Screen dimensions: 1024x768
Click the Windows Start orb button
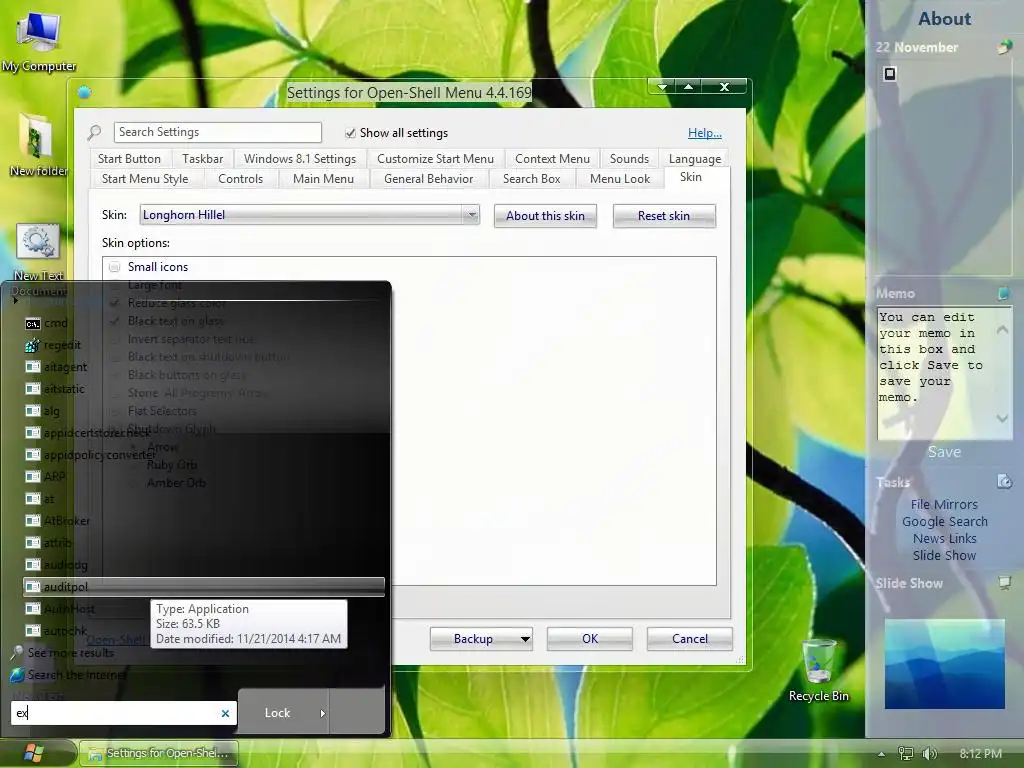coord(33,753)
